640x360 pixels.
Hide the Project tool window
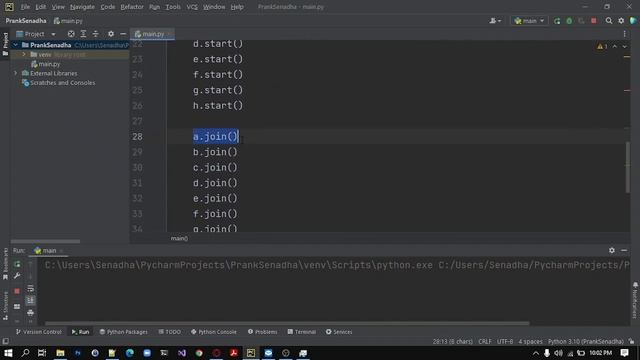point(123,34)
